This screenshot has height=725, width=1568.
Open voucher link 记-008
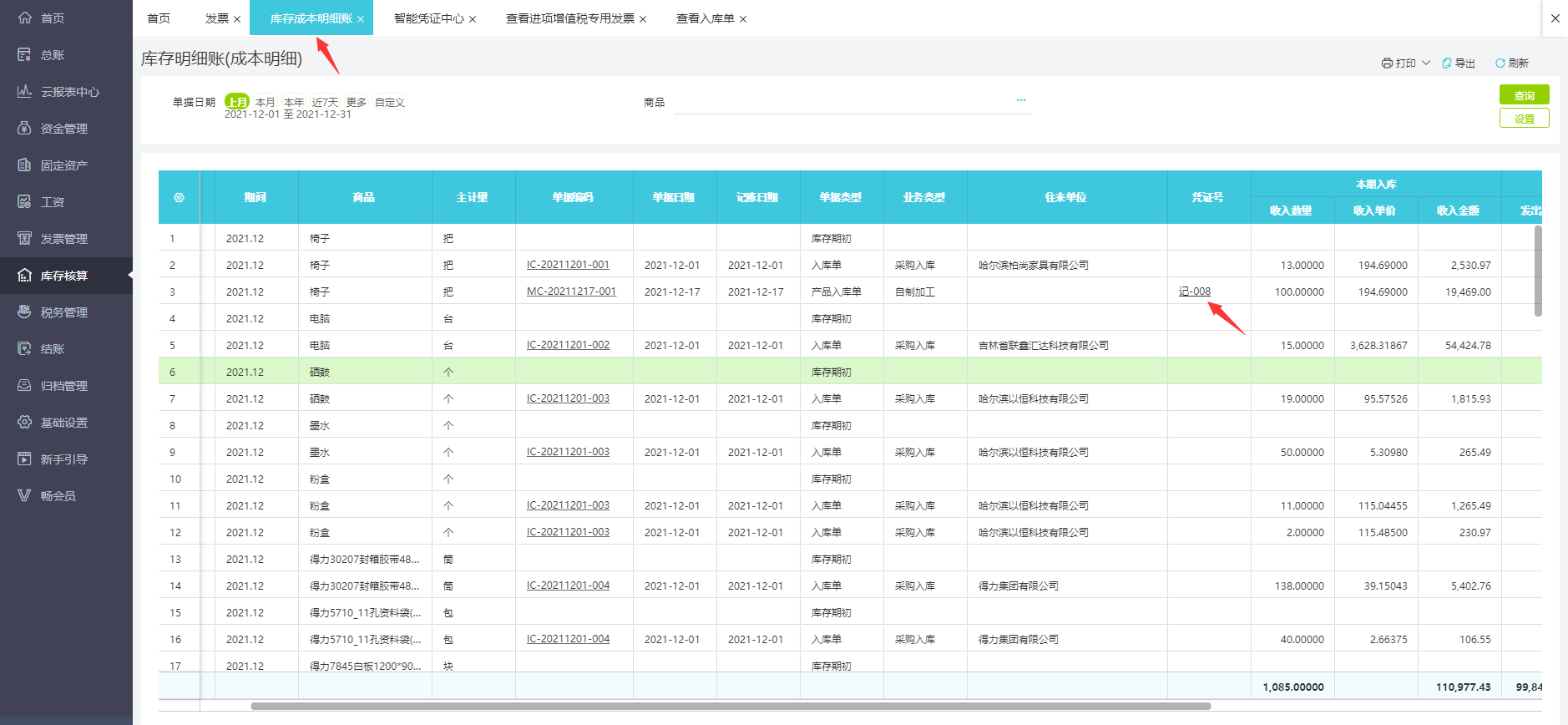pyautogui.click(x=1194, y=292)
